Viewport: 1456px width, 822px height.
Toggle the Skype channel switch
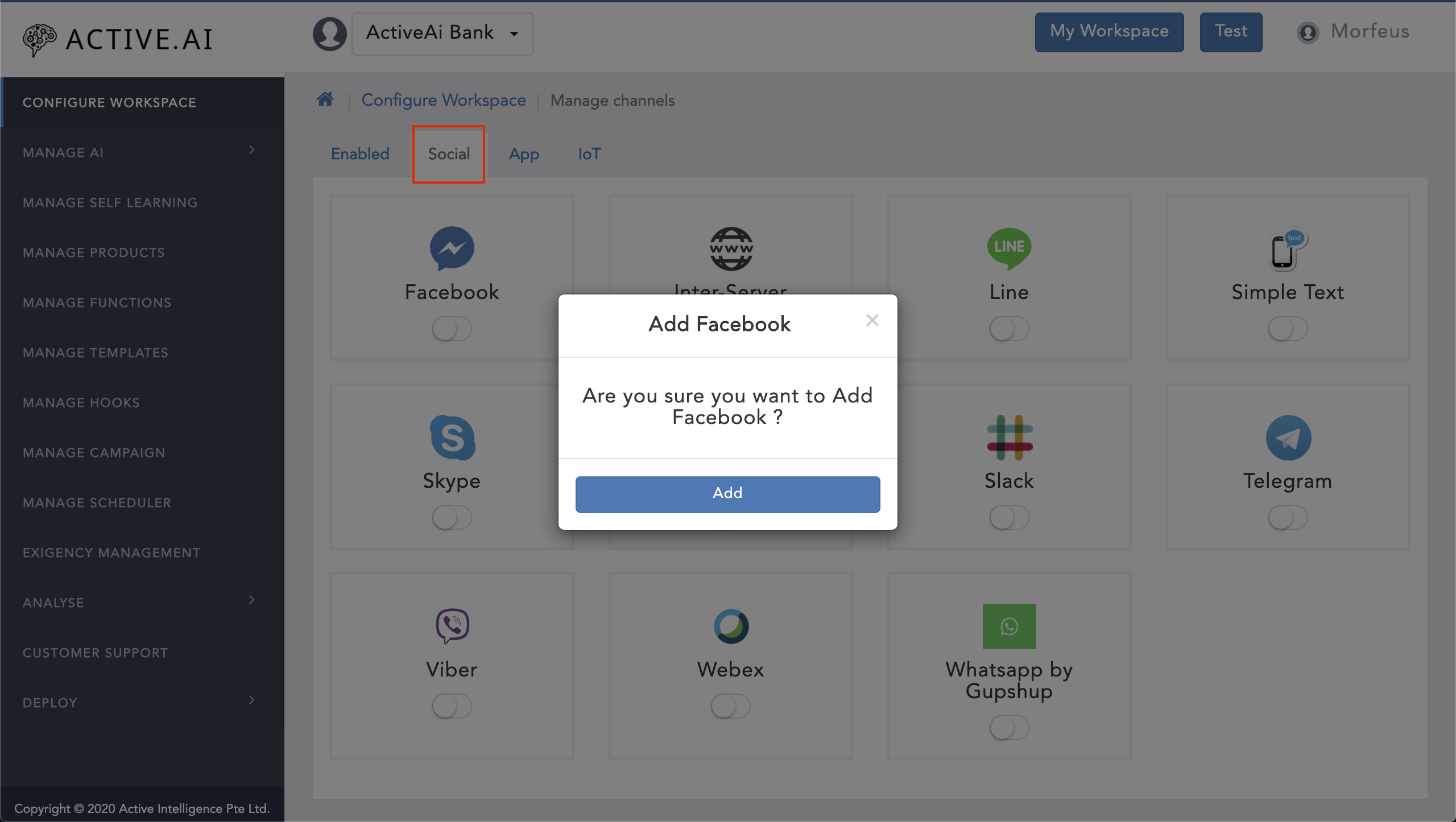tap(451, 516)
